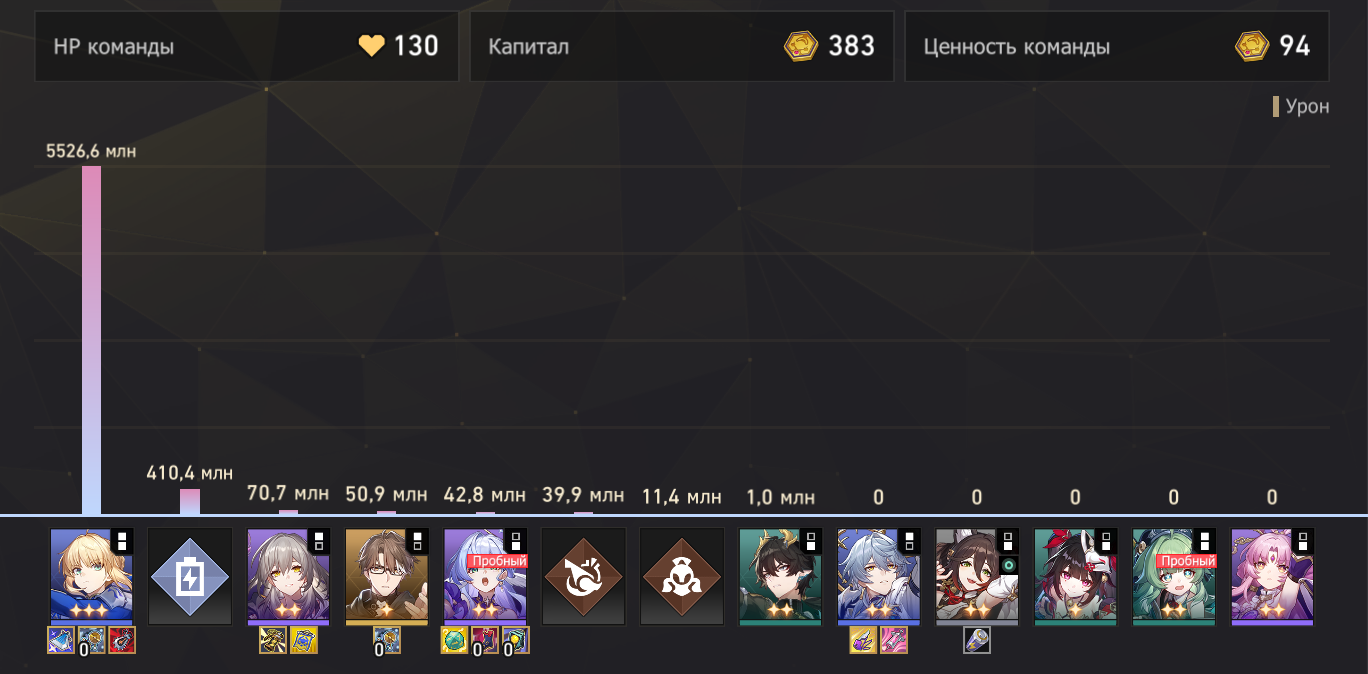Select the Ценность команды panel

1117,46
